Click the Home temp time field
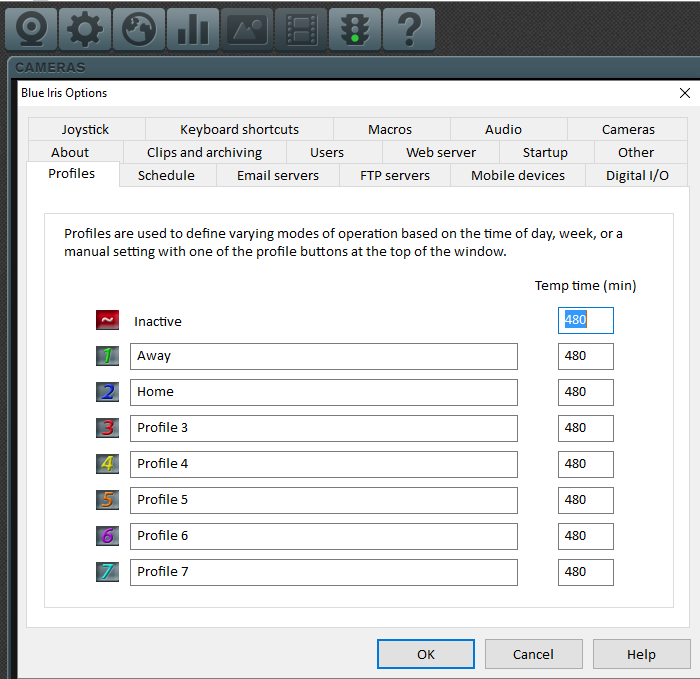This screenshot has width=700, height=679. 586,392
